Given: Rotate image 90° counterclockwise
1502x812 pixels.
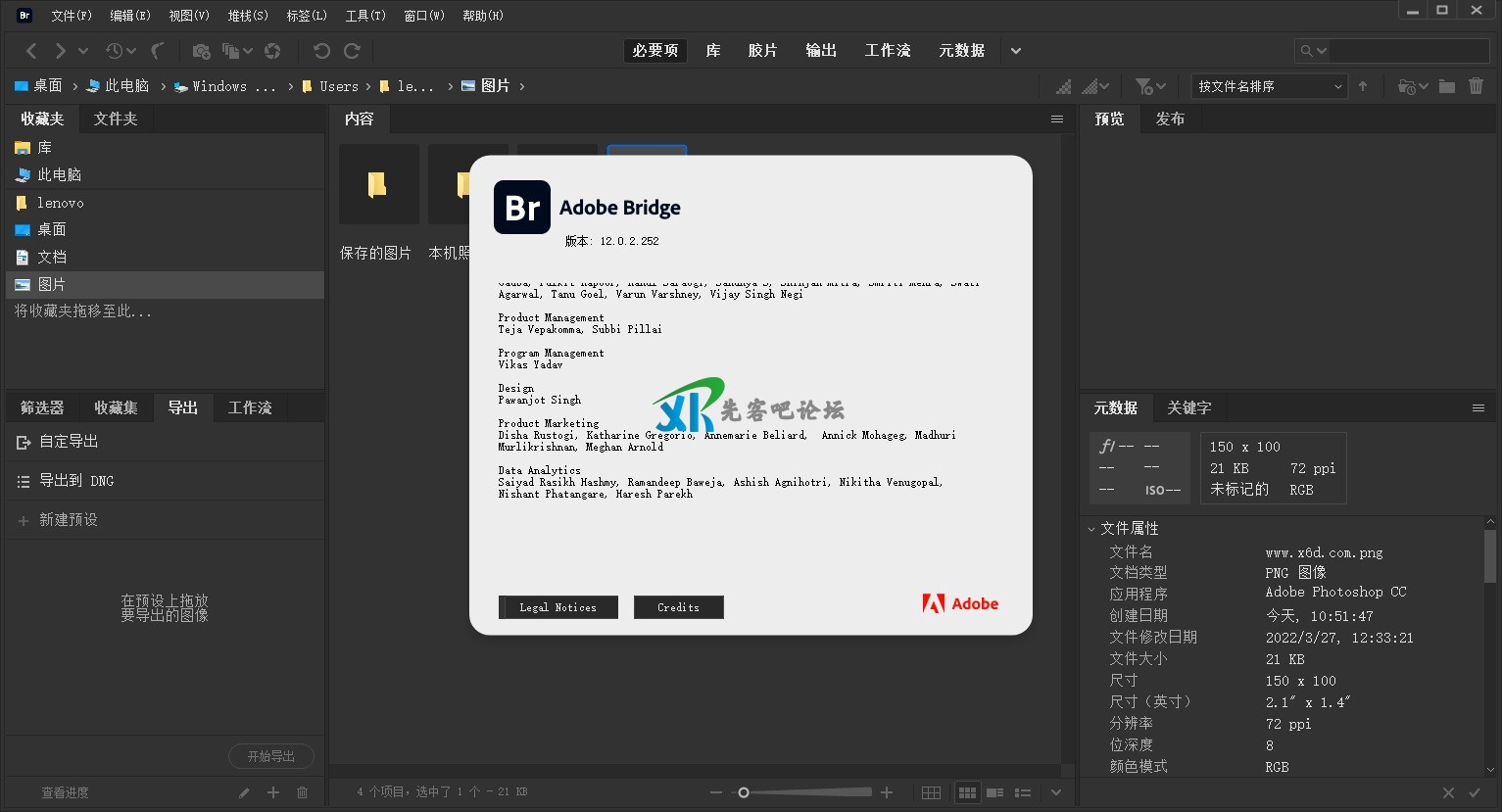Looking at the screenshot, I should pos(321,51).
